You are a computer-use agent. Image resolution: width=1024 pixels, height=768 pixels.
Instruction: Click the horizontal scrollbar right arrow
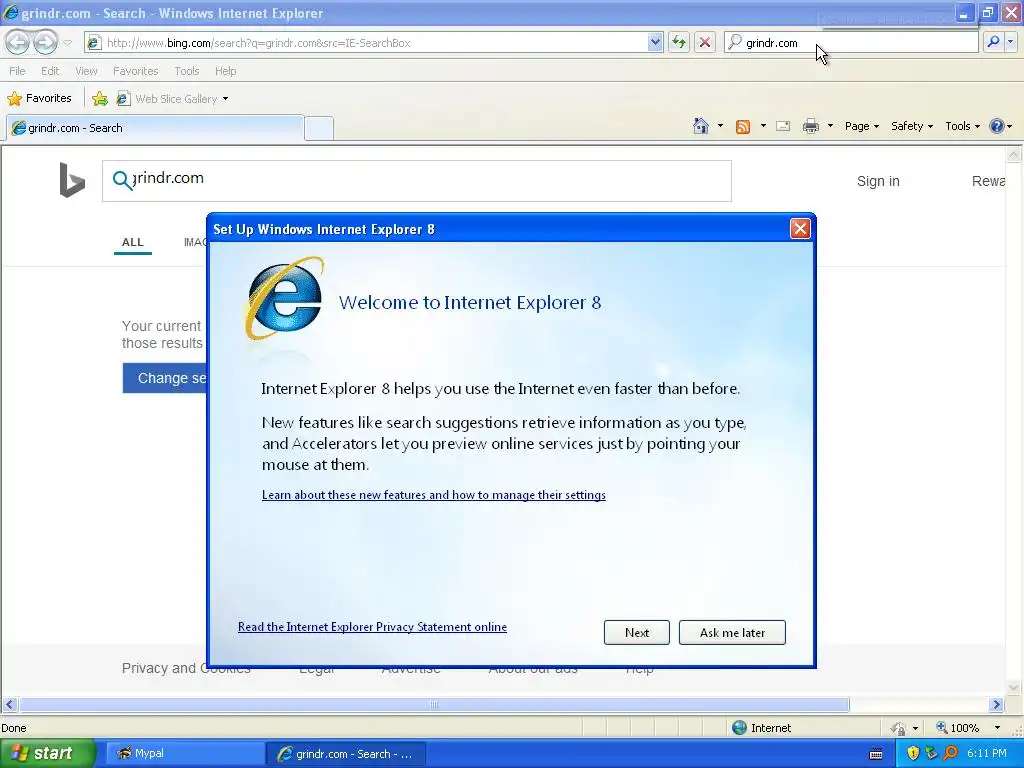coord(996,705)
